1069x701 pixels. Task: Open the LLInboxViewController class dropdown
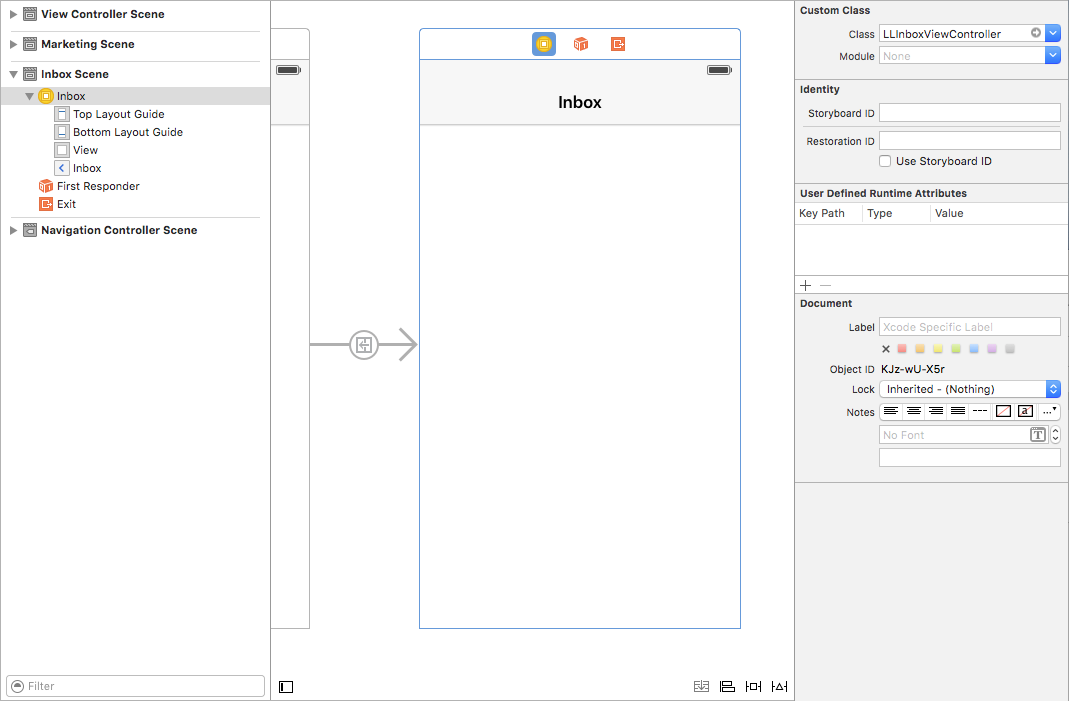tap(1051, 32)
